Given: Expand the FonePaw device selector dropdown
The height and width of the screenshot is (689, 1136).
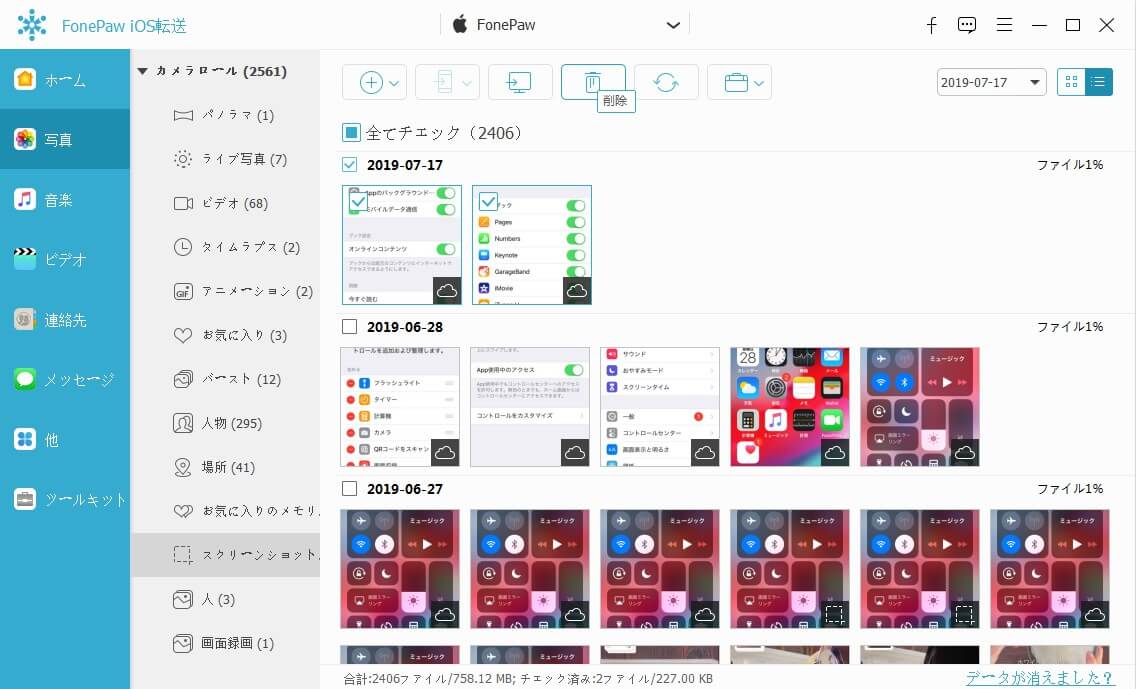Looking at the screenshot, I should coord(673,25).
